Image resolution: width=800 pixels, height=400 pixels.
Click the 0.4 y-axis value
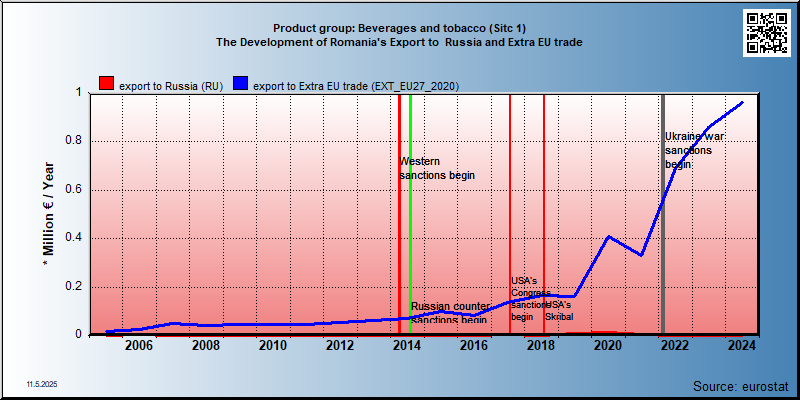point(74,238)
